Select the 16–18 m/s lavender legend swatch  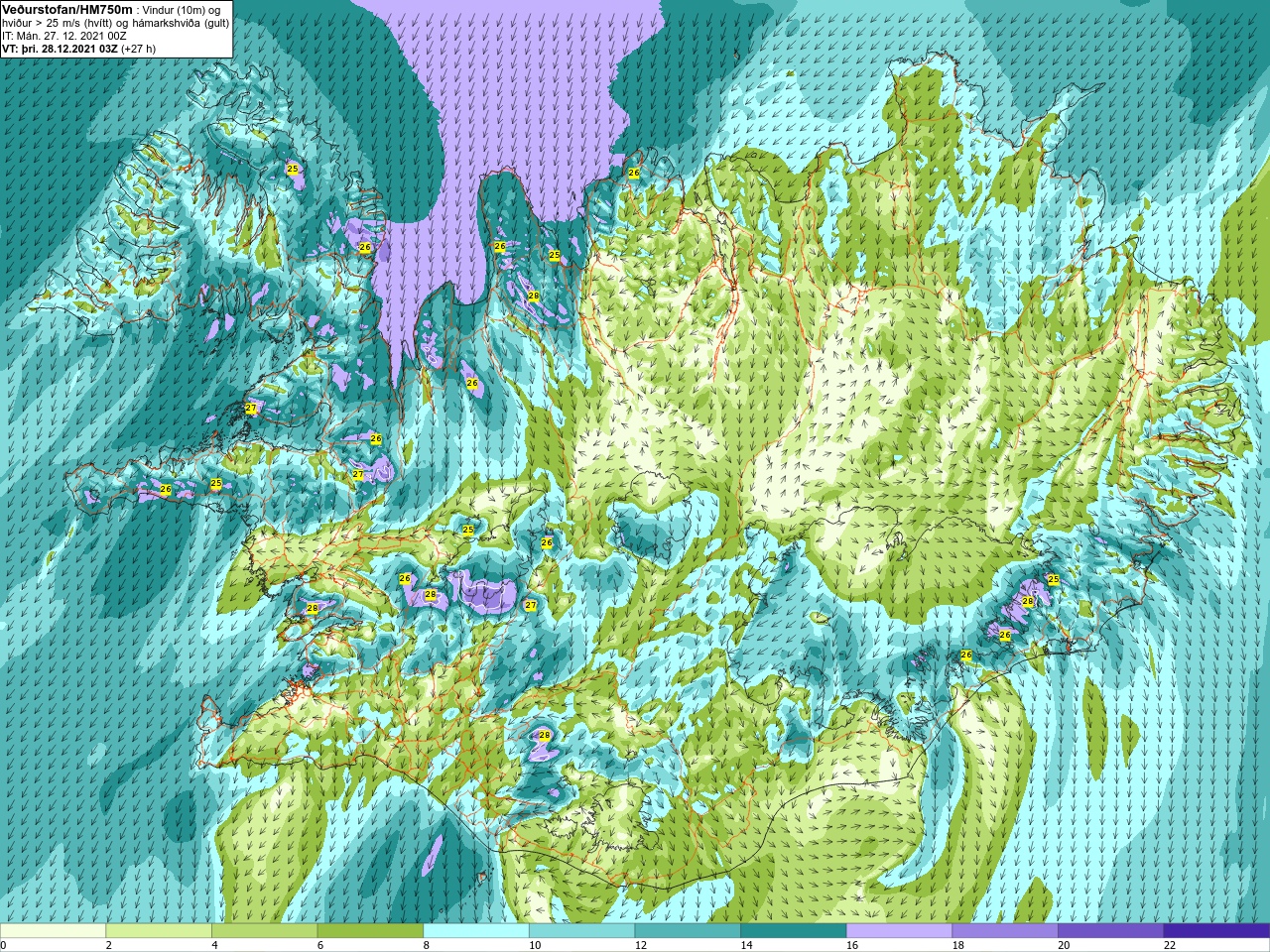(x=899, y=931)
